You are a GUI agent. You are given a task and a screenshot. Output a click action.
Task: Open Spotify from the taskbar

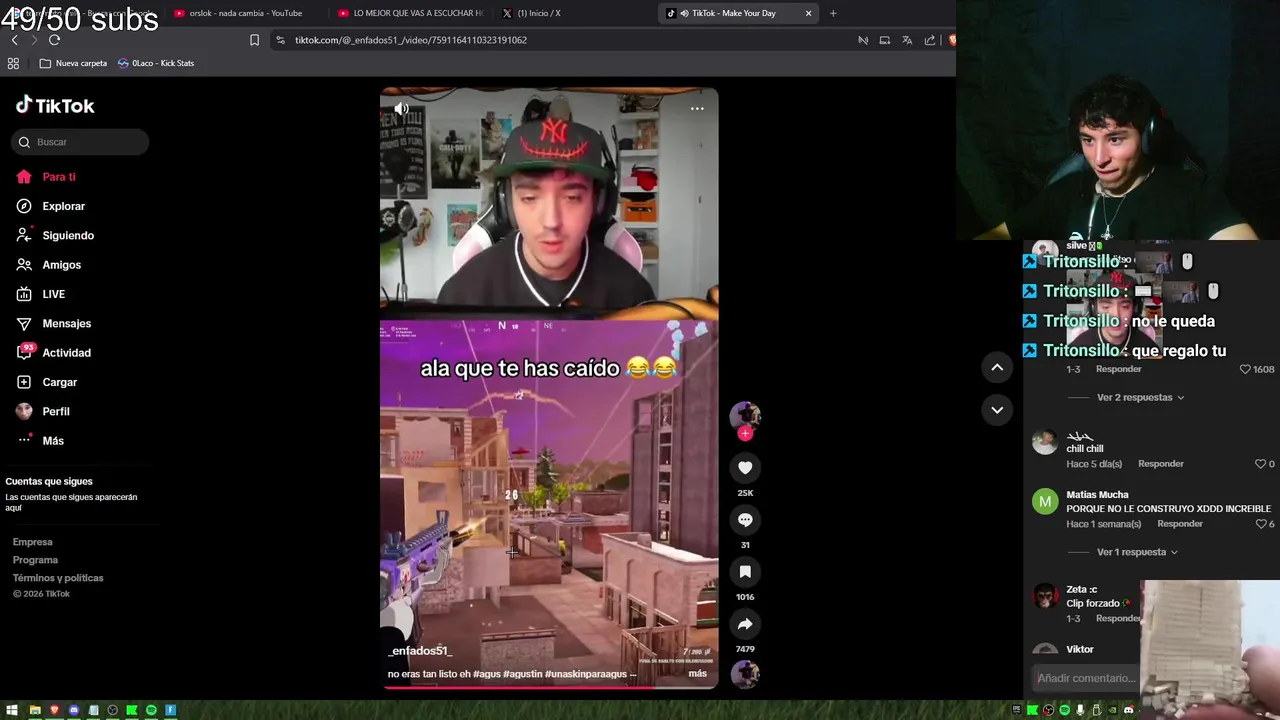point(151,710)
